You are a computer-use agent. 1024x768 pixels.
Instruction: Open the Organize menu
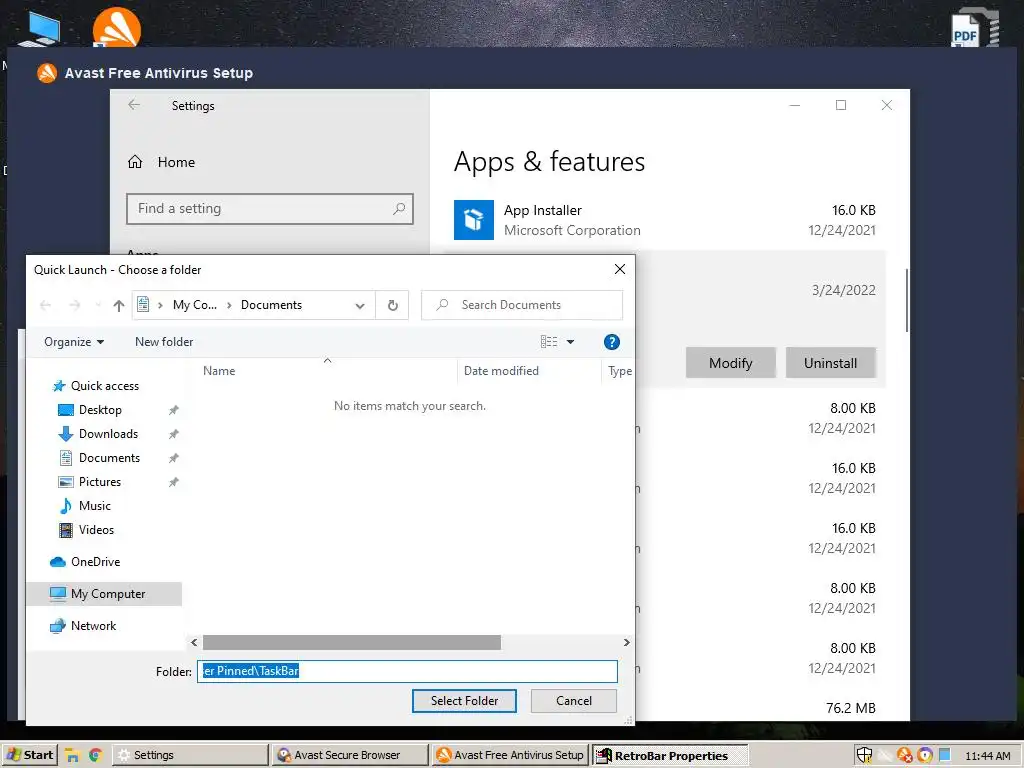point(74,342)
